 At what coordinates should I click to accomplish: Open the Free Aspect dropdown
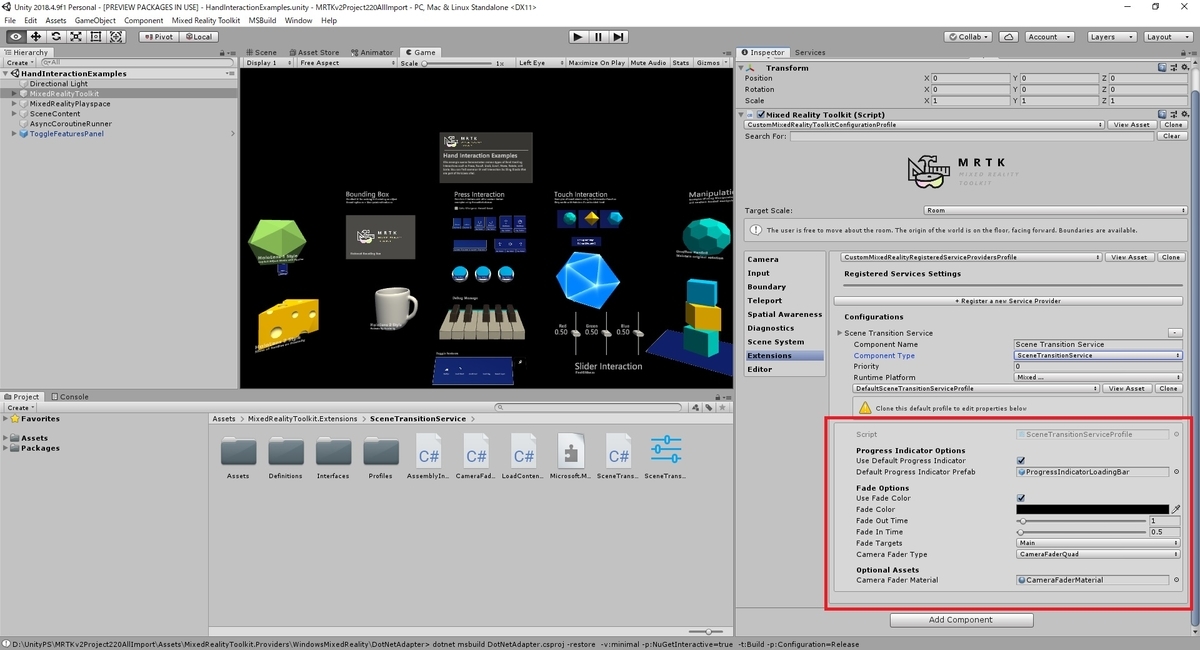pyautogui.click(x=346, y=63)
